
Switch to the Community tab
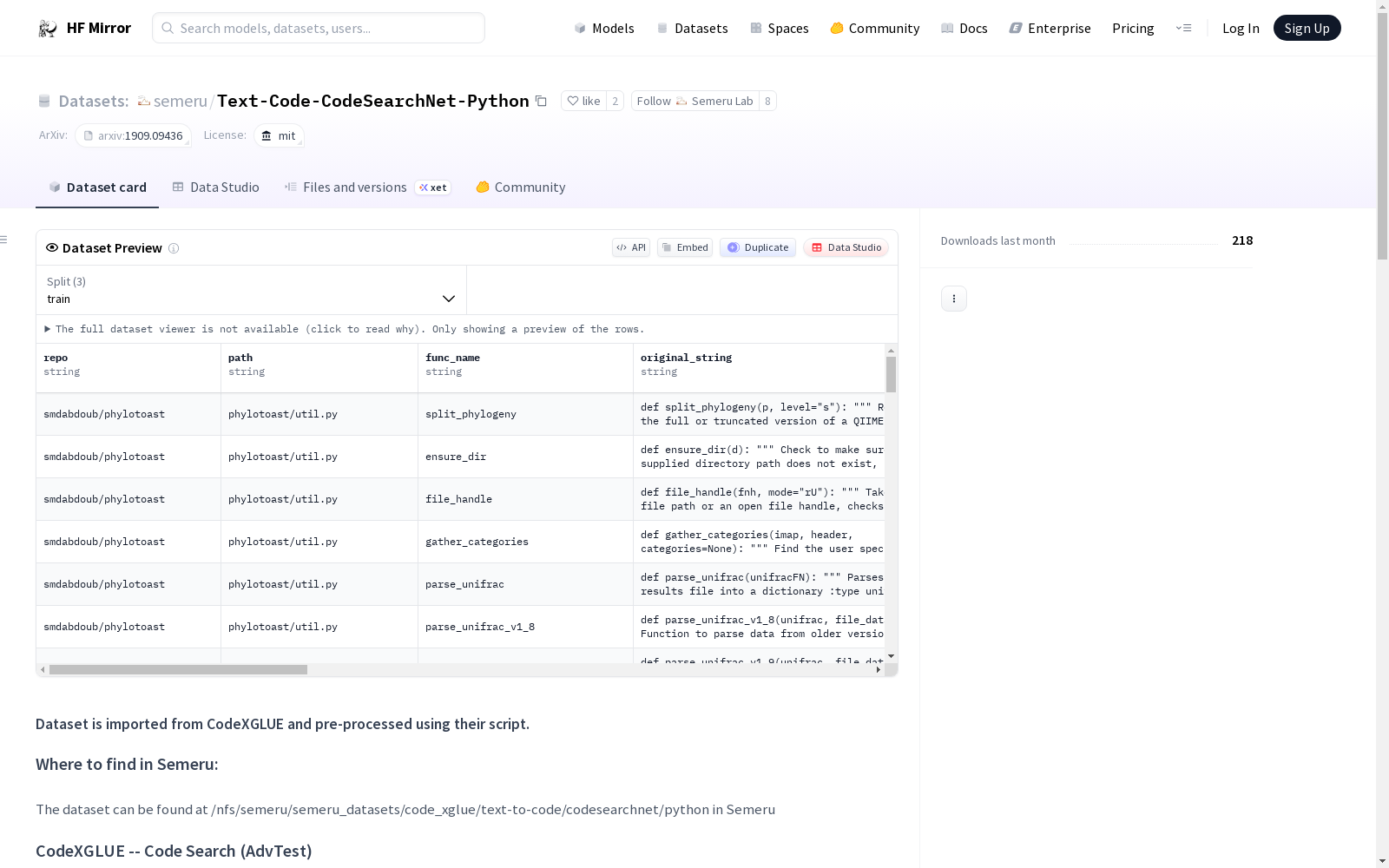click(x=521, y=187)
